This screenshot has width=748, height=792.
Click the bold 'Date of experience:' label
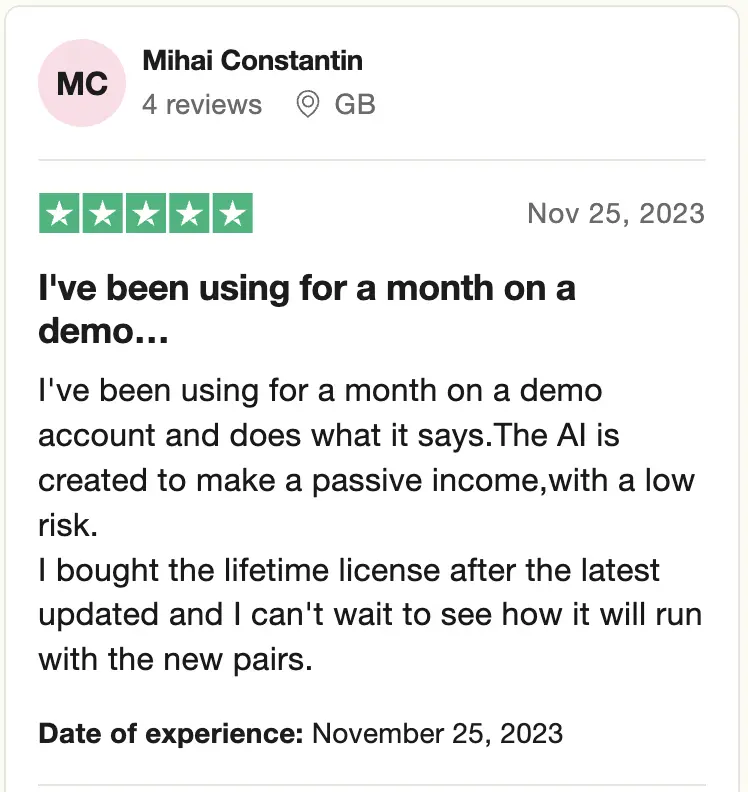coord(171,734)
